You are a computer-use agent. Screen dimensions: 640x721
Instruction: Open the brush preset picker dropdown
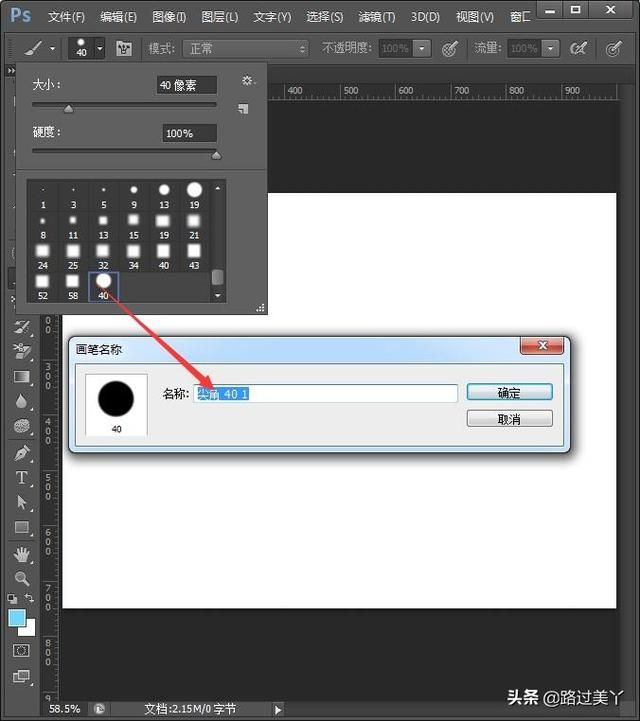coord(100,48)
